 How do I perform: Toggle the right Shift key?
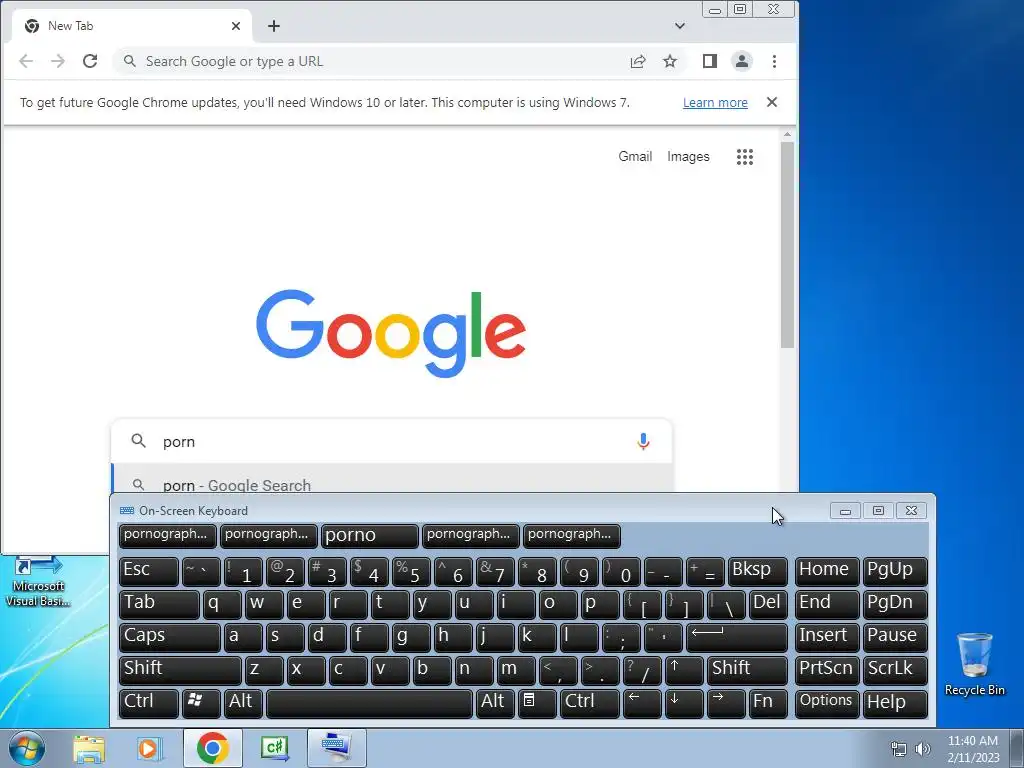point(748,669)
